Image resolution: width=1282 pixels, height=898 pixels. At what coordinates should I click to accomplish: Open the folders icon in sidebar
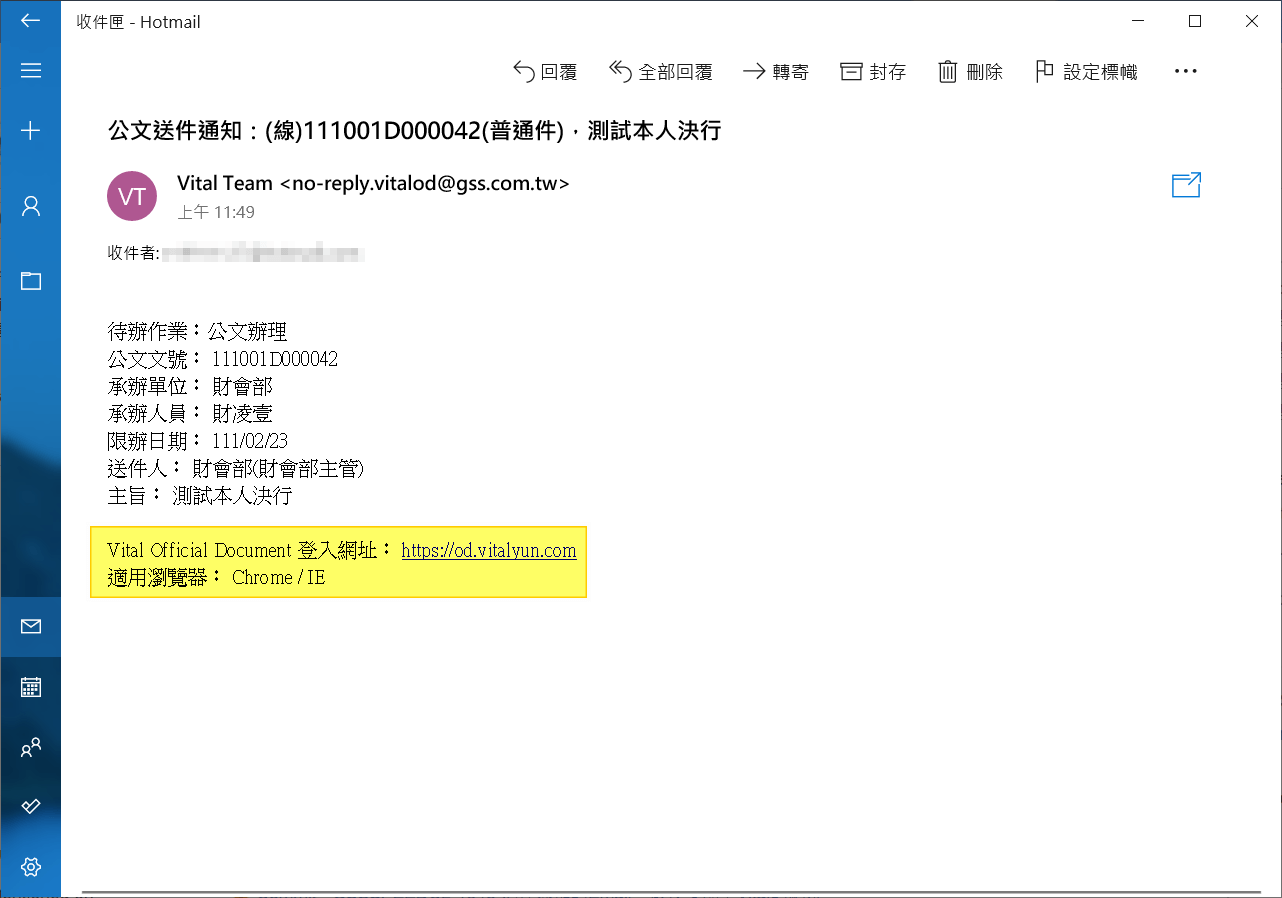pyautogui.click(x=30, y=281)
